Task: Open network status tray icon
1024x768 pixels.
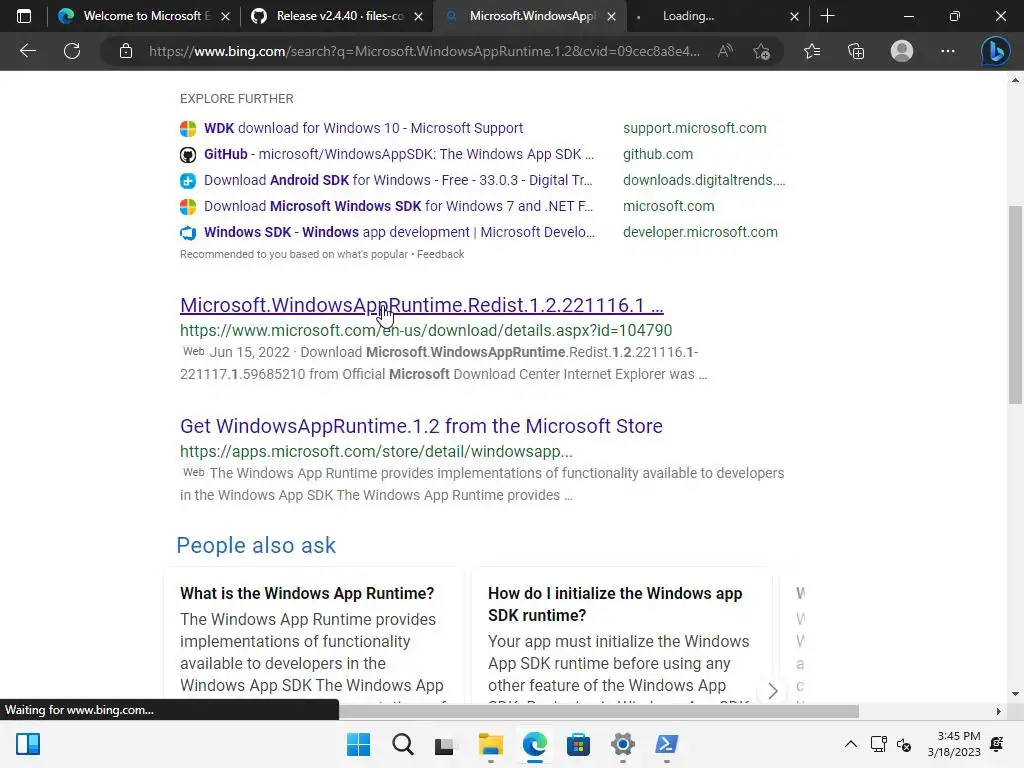Action: click(878, 744)
